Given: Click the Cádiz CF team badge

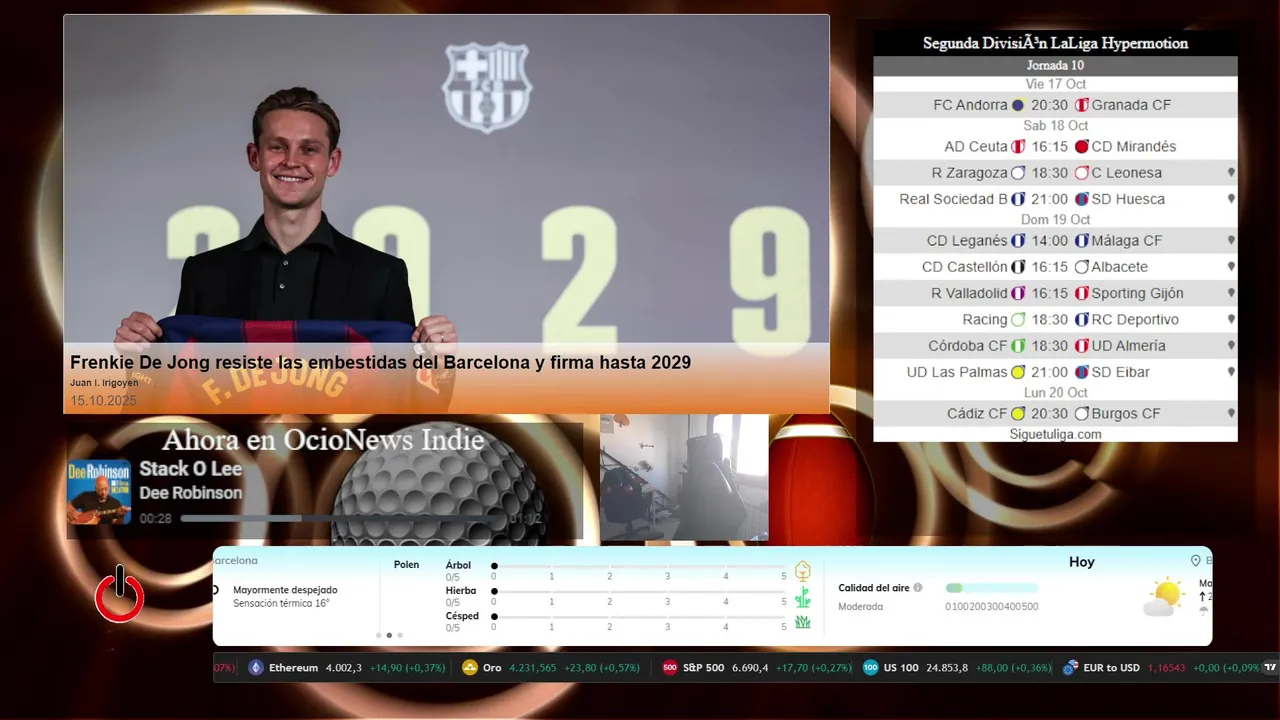Looking at the screenshot, I should [x=1018, y=413].
